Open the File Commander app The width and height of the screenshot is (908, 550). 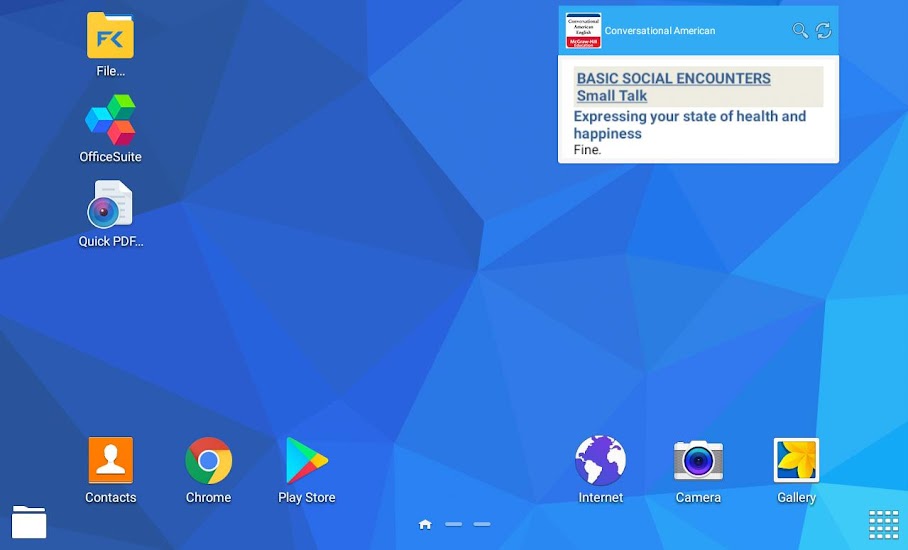coord(110,37)
